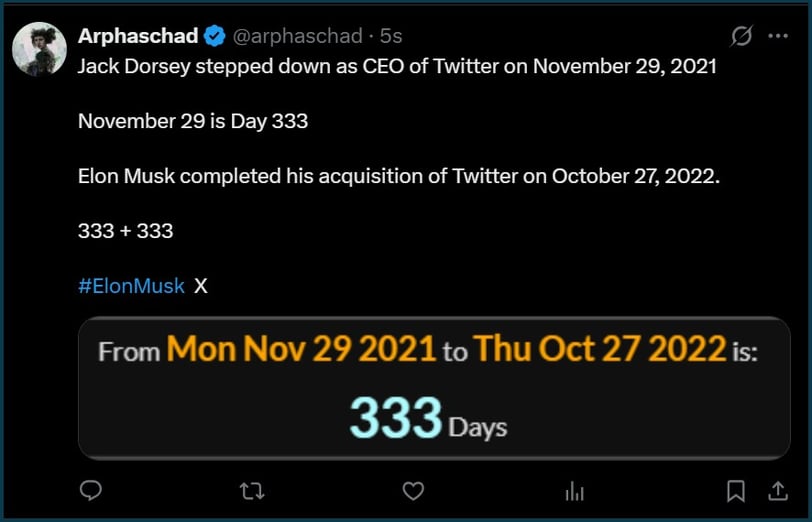Image resolution: width=812 pixels, height=522 pixels.
Task: Click the 'November 29 is Day 333' line
Action: pyautogui.click(x=193, y=121)
